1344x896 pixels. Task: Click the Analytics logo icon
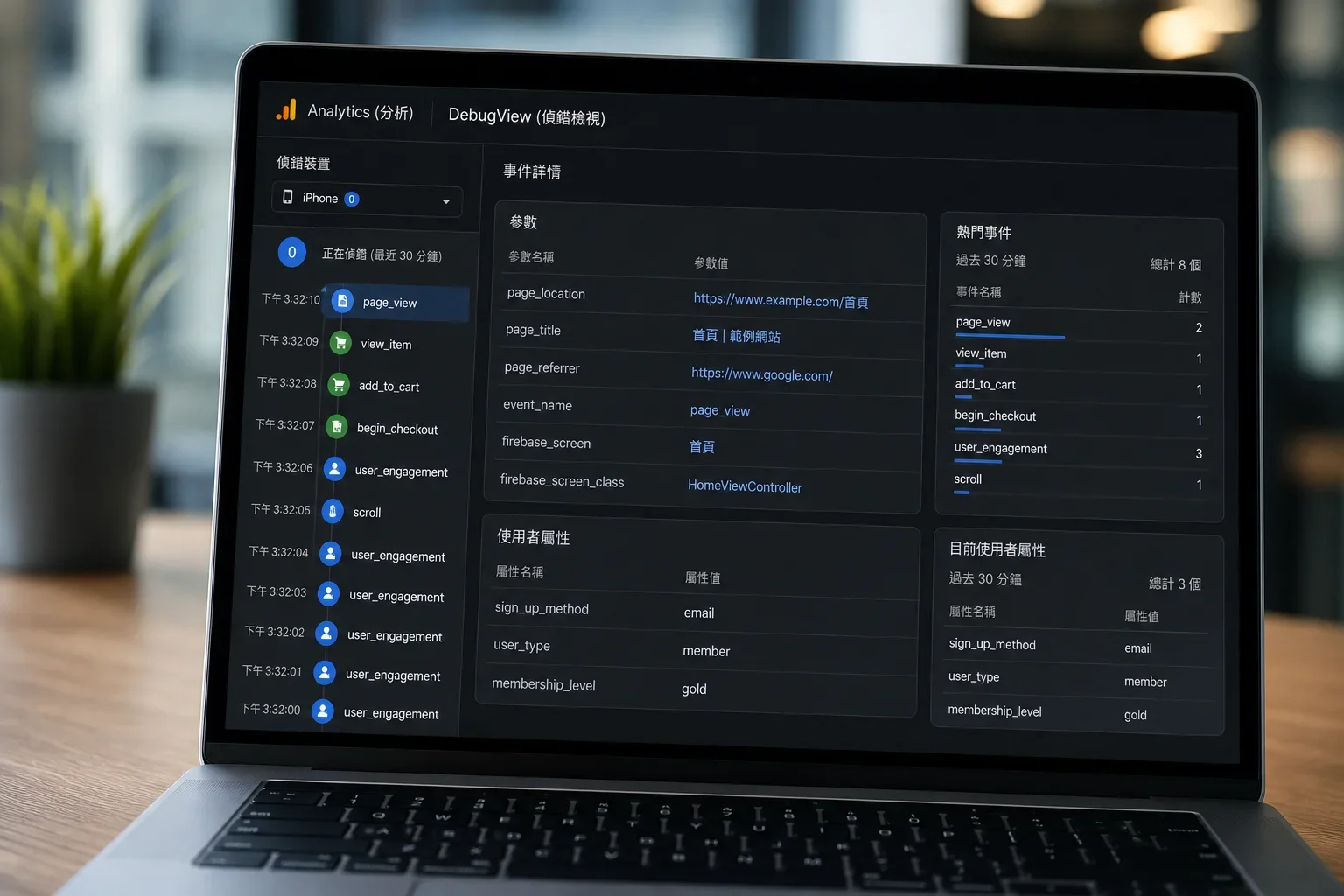click(x=286, y=109)
